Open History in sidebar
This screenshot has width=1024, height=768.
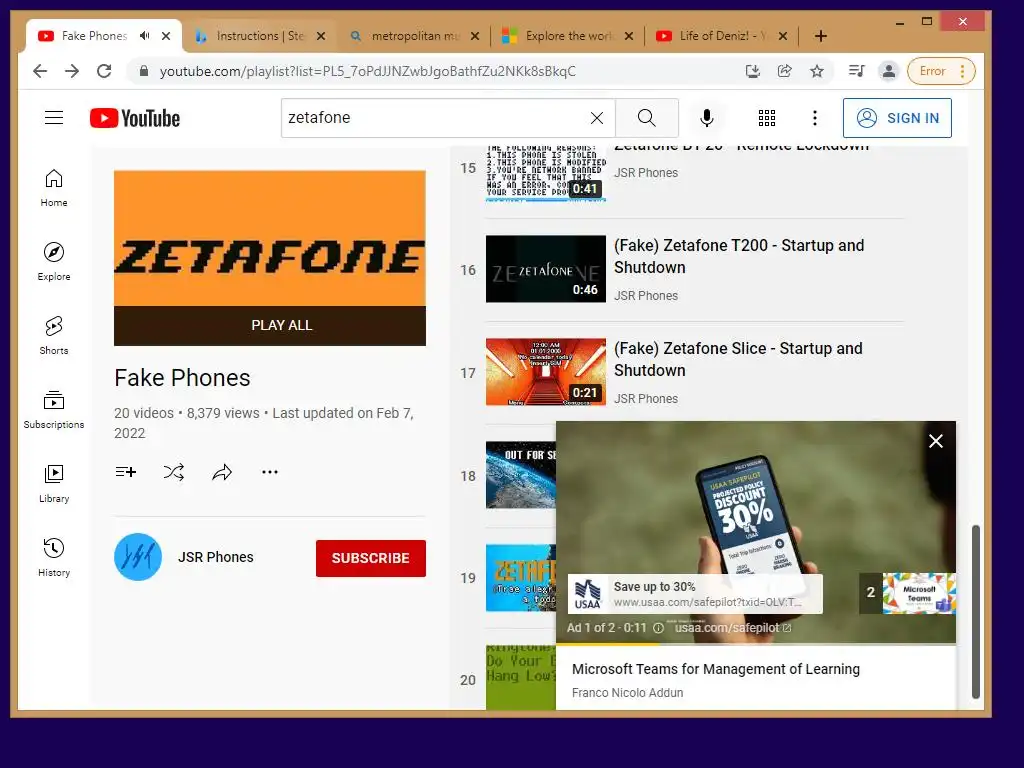tap(54, 557)
